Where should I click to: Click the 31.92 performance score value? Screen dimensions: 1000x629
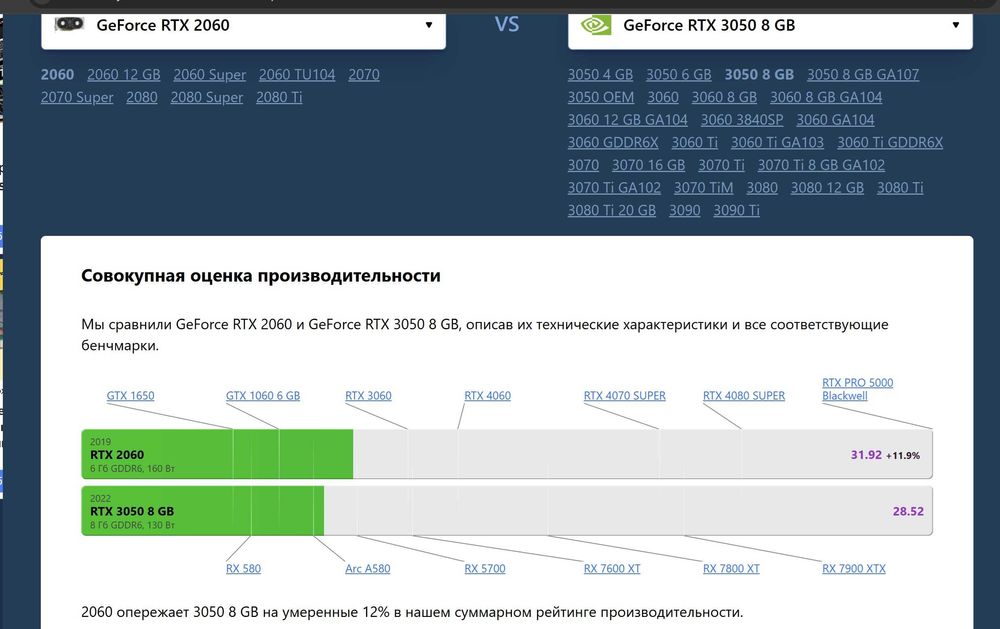pos(866,455)
